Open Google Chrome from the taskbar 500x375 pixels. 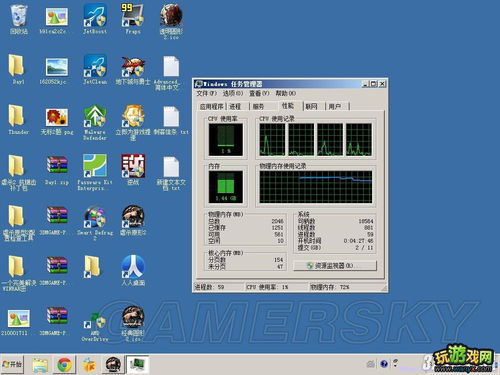click(64, 365)
